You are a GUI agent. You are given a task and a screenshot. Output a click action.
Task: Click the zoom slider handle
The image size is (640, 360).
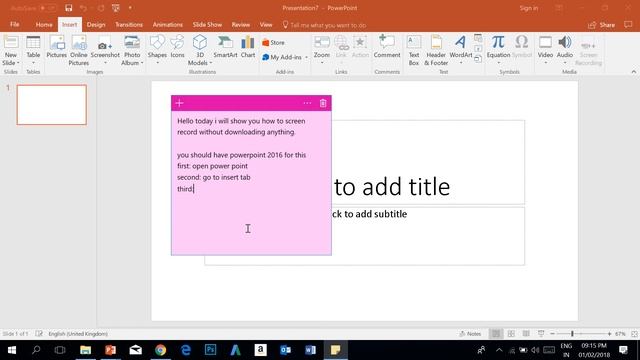click(x=572, y=333)
